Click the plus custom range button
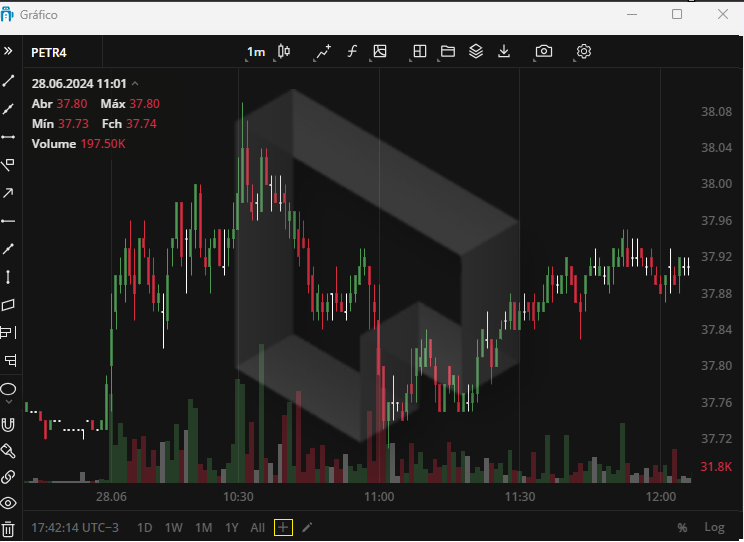Viewport: 744px width, 542px height. (283, 527)
